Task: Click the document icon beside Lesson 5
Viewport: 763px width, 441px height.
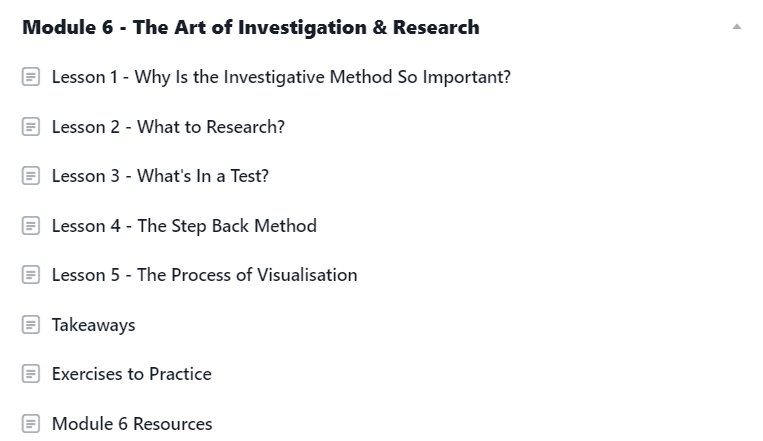Action: pos(31,275)
